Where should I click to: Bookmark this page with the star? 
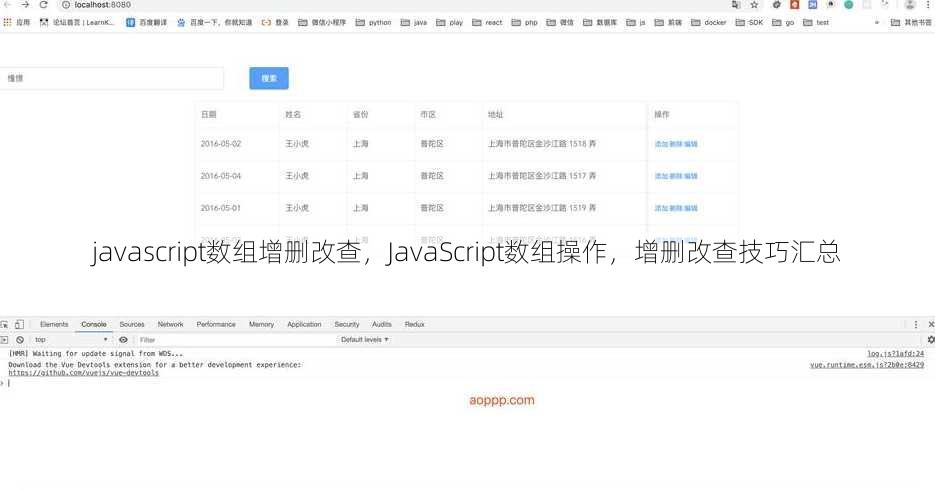(754, 5)
